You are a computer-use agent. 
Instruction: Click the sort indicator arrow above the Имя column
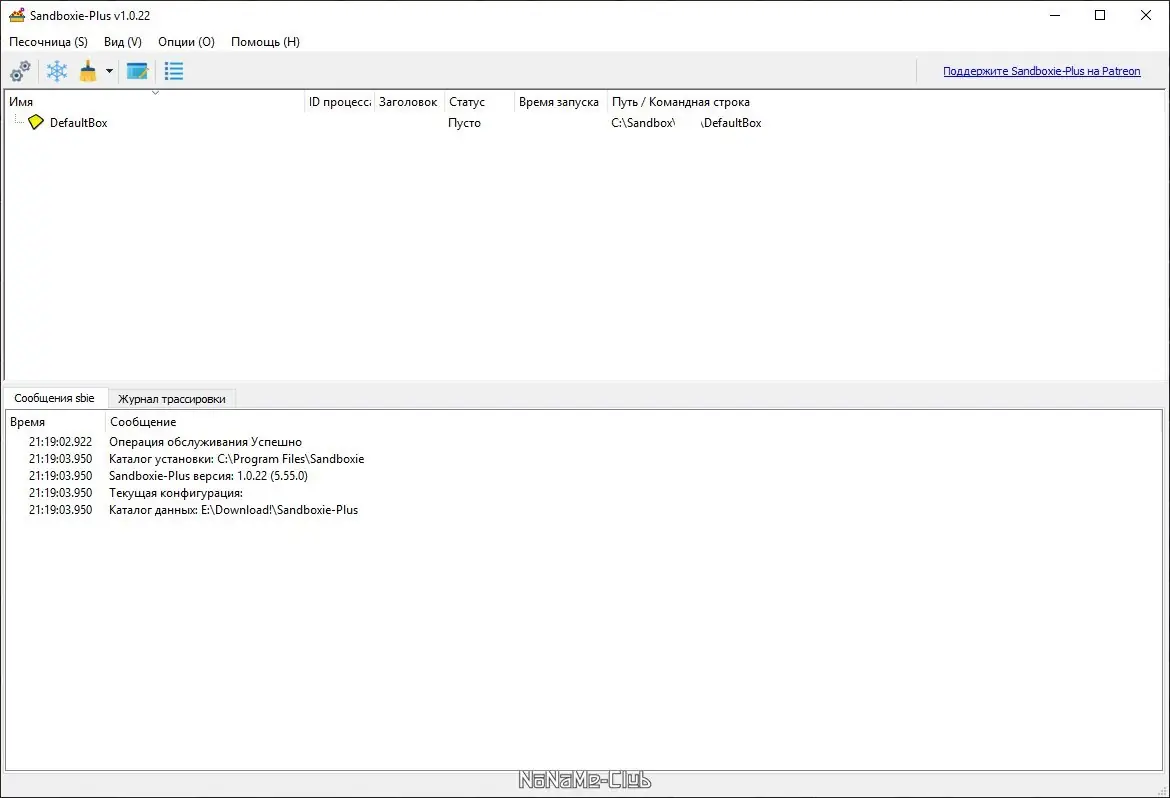click(x=155, y=93)
